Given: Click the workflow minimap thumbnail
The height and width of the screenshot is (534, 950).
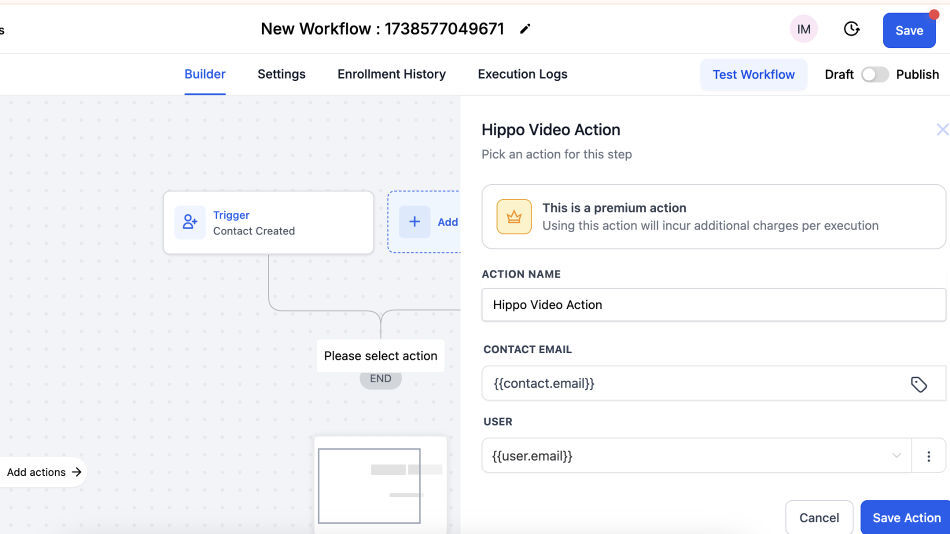Looking at the screenshot, I should pyautogui.click(x=380, y=485).
